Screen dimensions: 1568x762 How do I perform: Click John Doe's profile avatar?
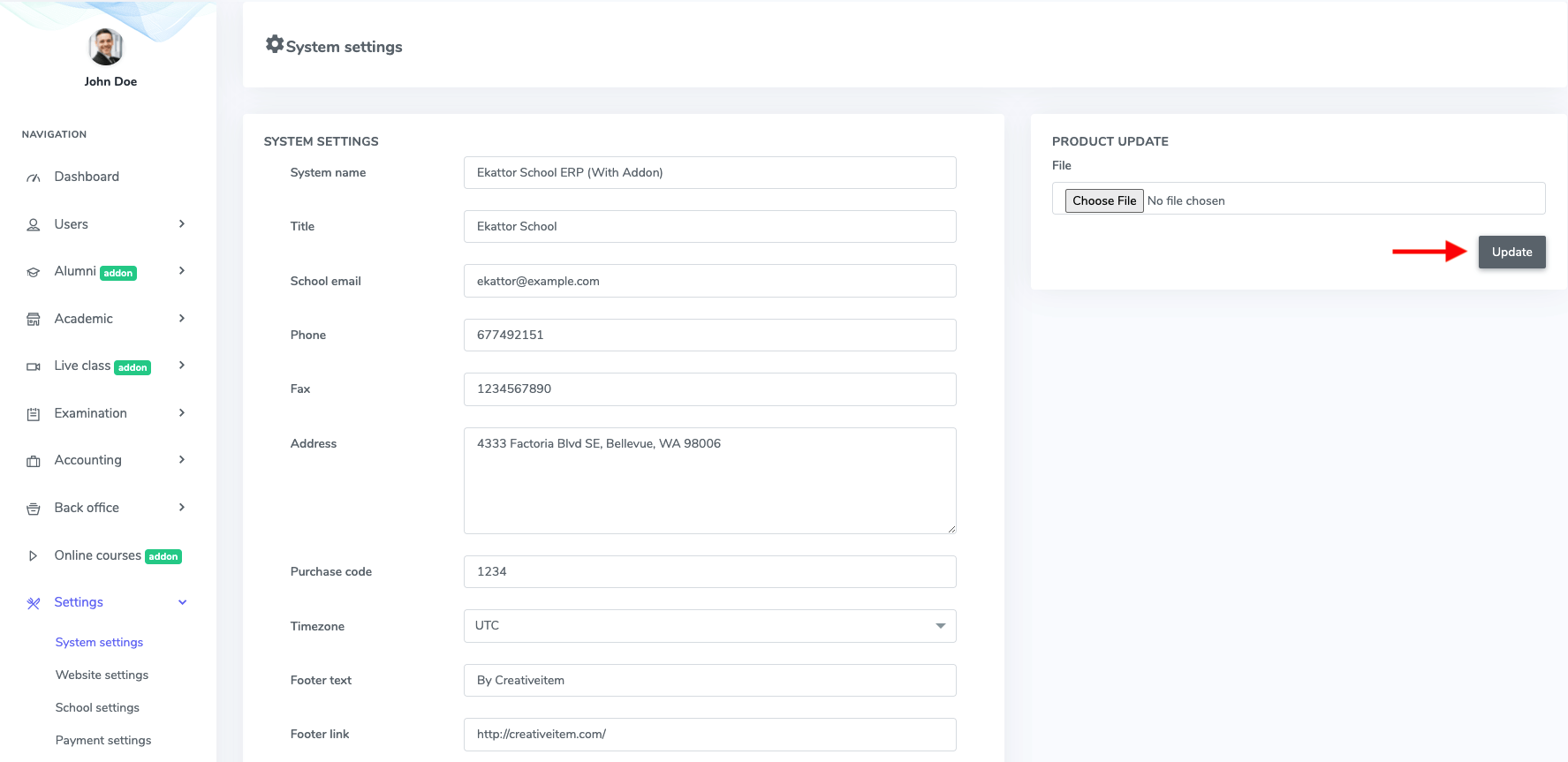tap(106, 47)
